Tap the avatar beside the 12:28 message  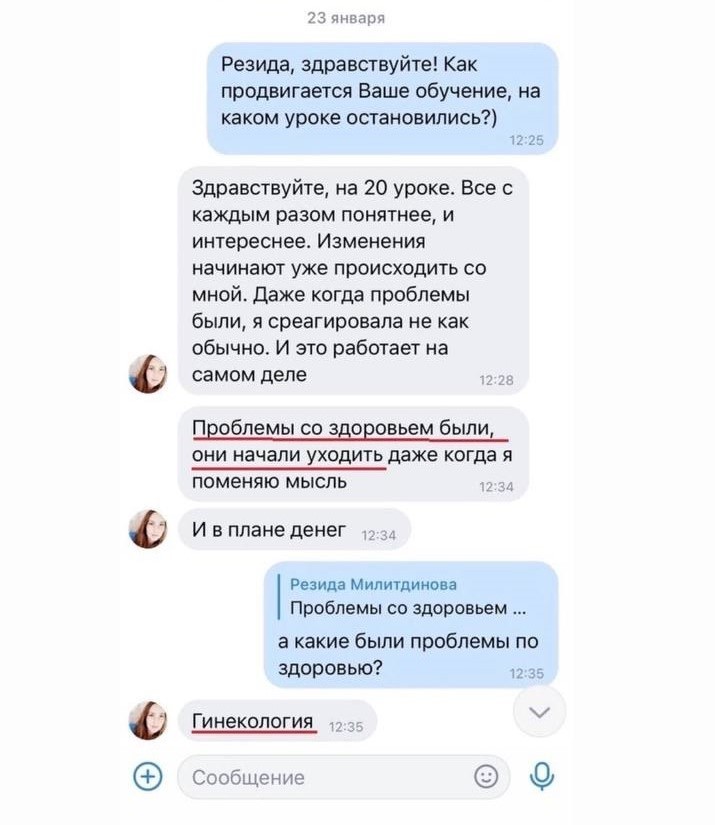[x=148, y=374]
